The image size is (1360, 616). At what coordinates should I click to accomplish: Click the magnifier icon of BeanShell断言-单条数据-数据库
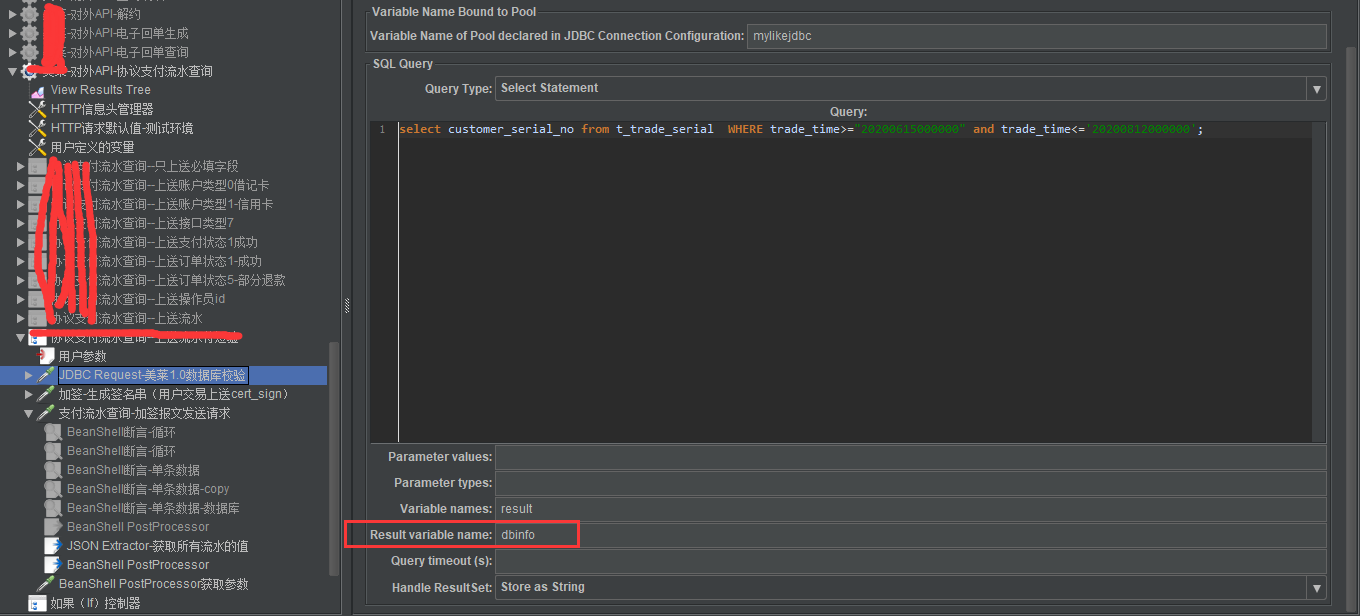pos(53,508)
